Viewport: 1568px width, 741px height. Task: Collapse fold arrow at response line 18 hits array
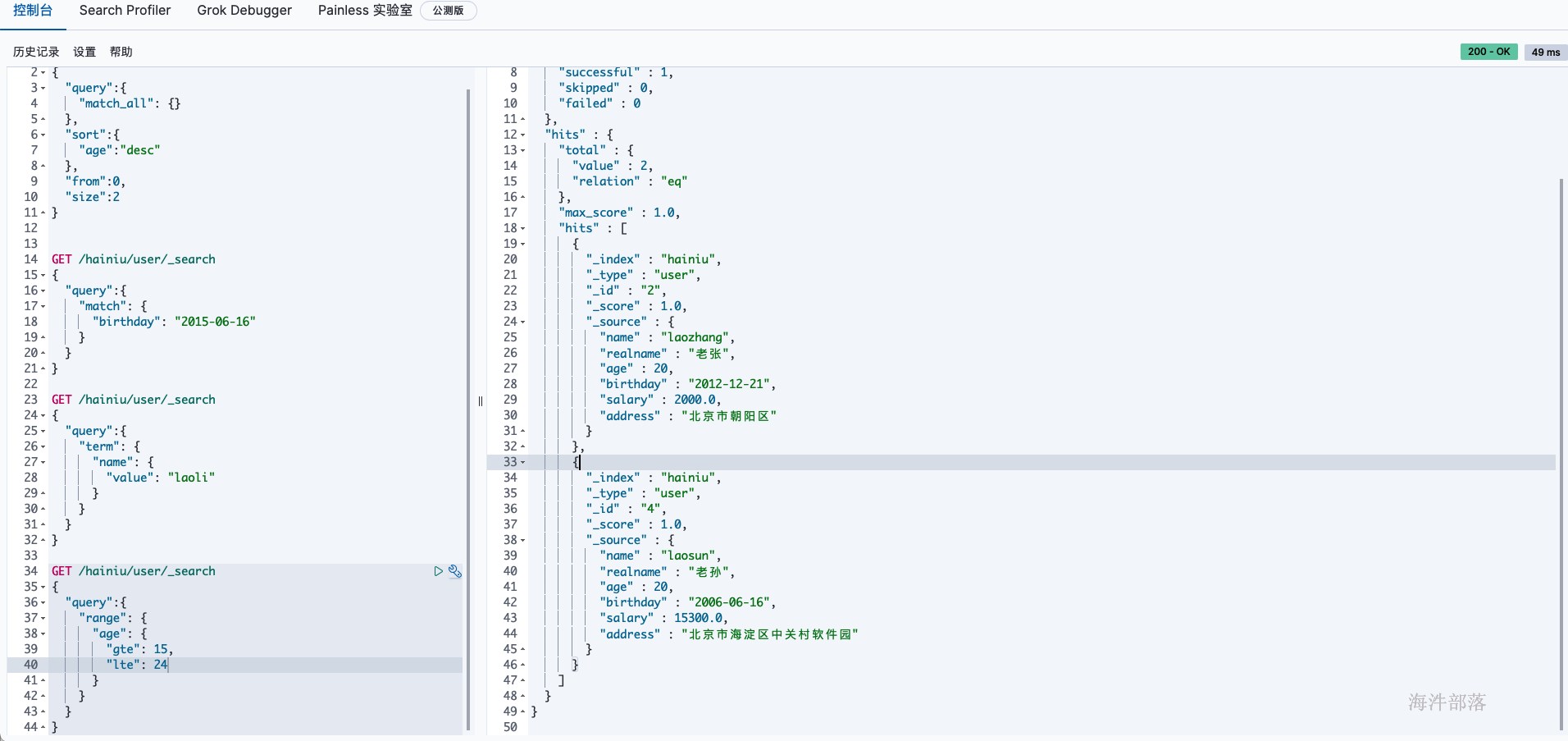tap(522, 228)
